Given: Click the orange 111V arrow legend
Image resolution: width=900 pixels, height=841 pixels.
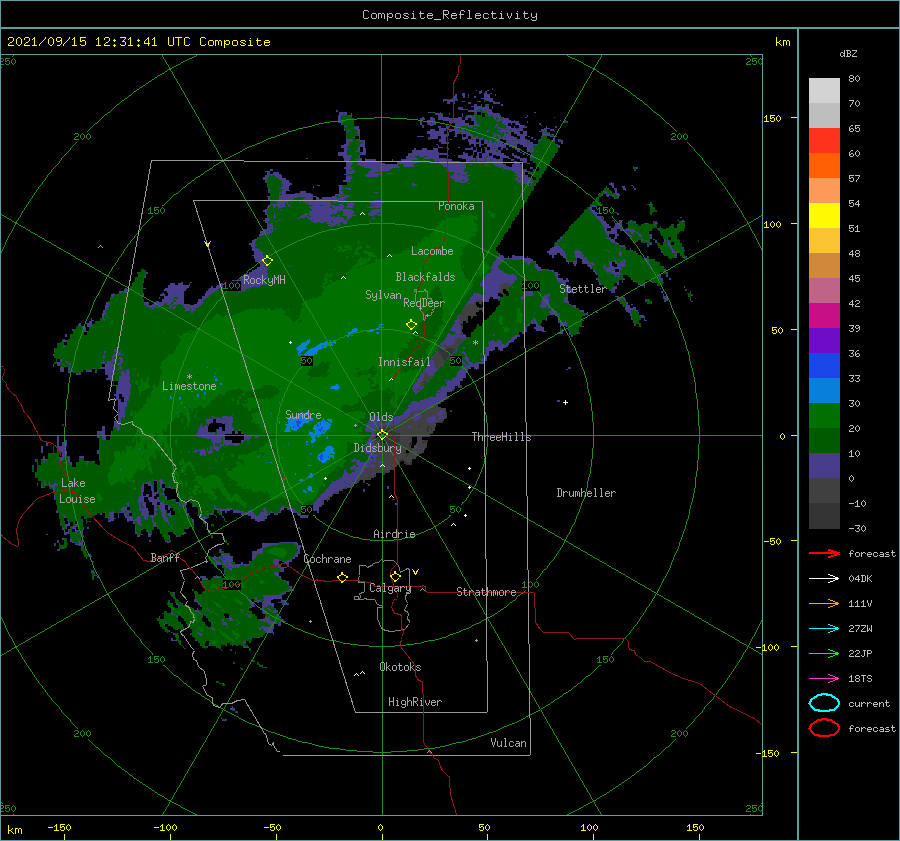Looking at the screenshot, I should coord(824,603).
